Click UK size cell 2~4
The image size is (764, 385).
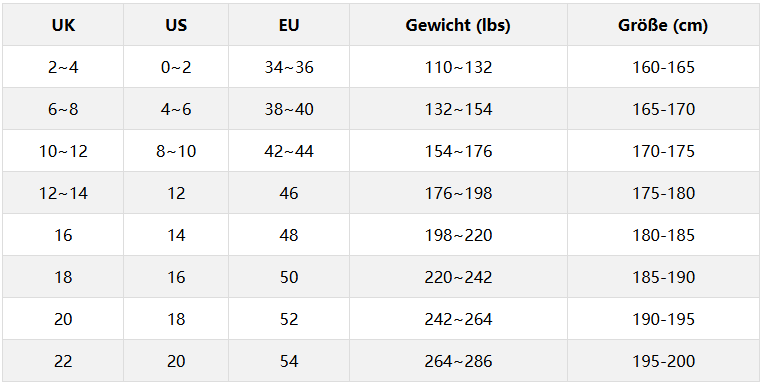tap(63, 67)
